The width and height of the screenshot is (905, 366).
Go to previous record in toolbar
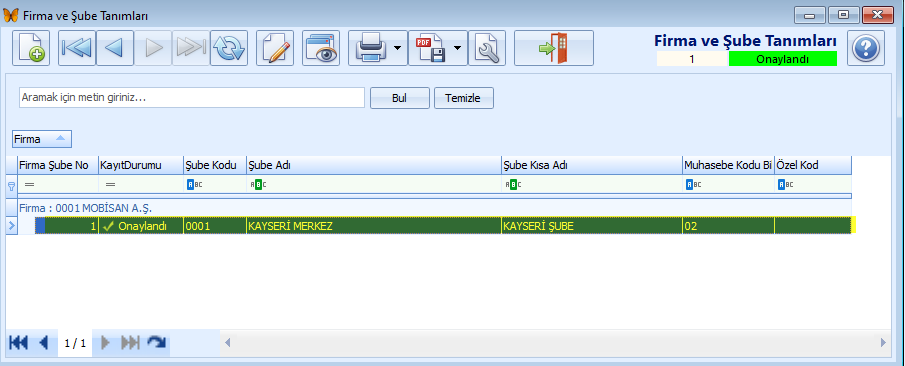tap(115, 48)
